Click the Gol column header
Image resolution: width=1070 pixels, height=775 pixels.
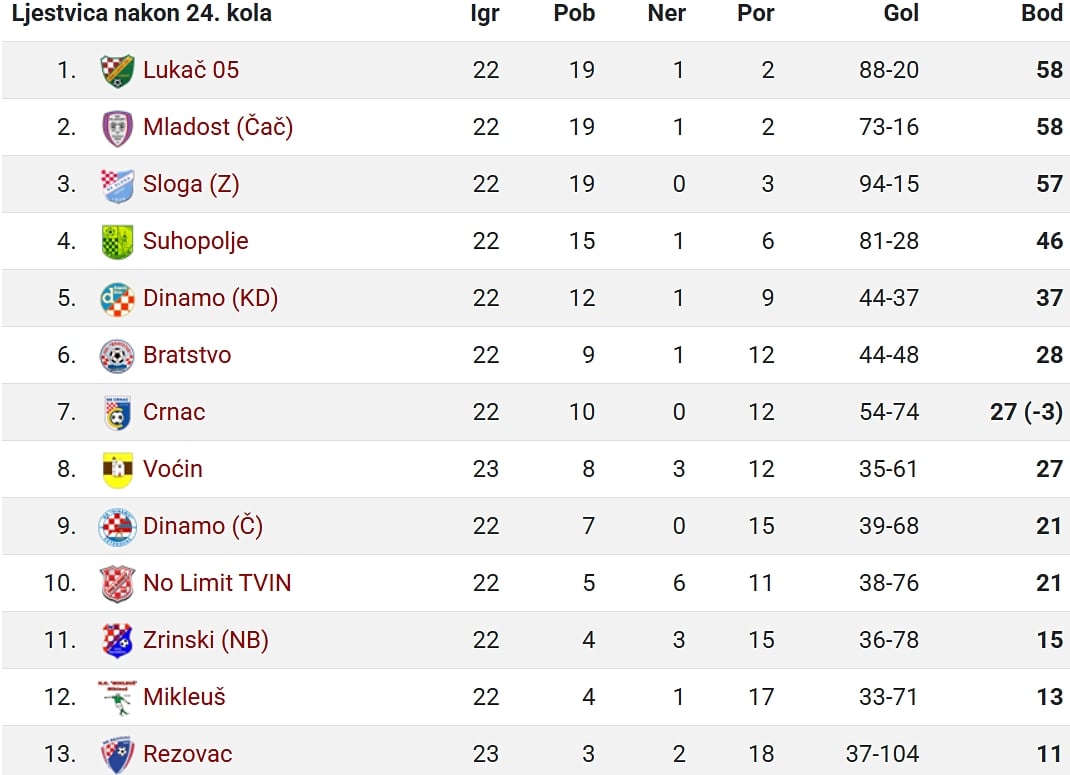(x=901, y=13)
